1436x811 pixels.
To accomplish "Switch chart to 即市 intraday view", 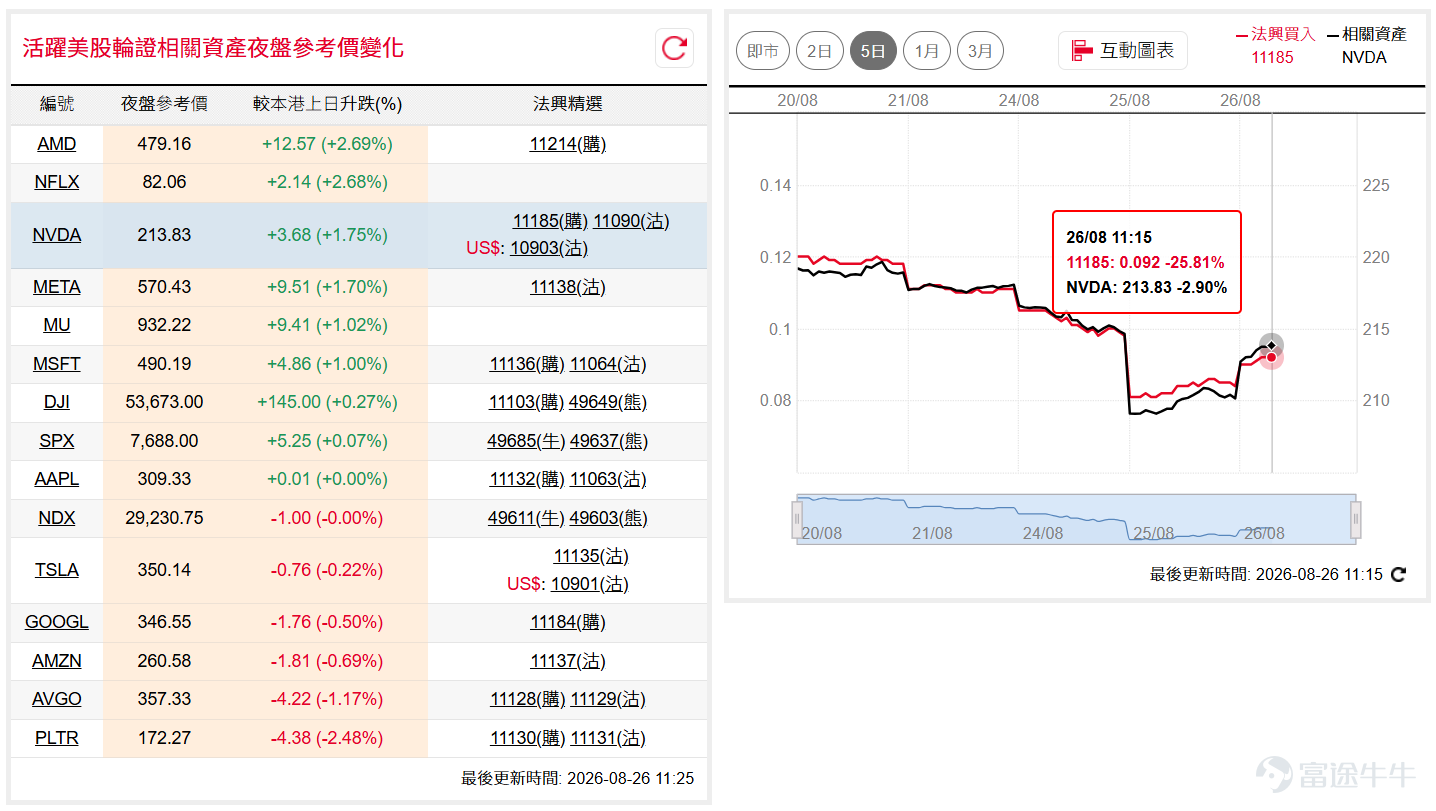I will coord(763,51).
